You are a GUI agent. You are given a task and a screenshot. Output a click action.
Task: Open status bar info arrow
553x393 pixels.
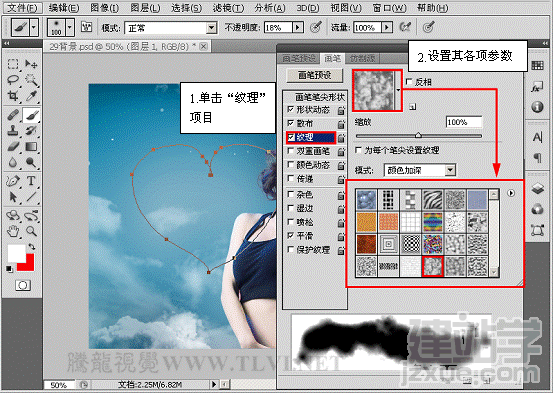pyautogui.click(x=214, y=384)
